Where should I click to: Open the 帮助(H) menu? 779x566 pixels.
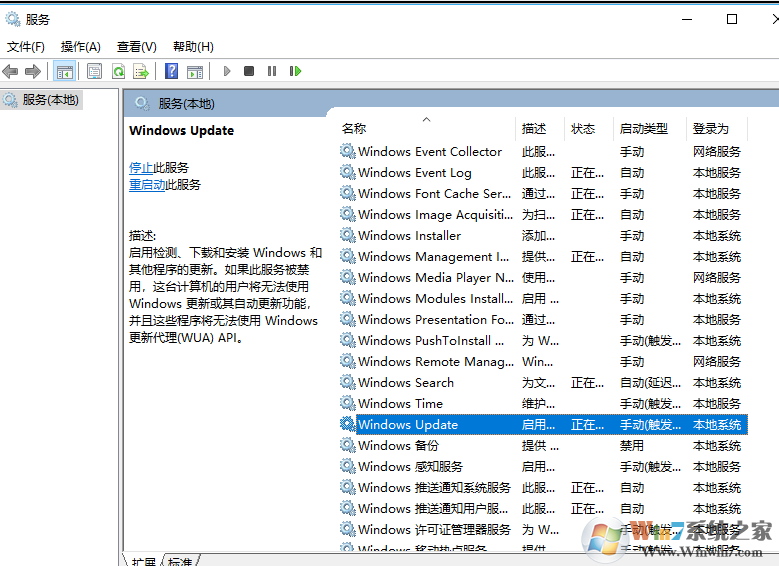pos(193,47)
